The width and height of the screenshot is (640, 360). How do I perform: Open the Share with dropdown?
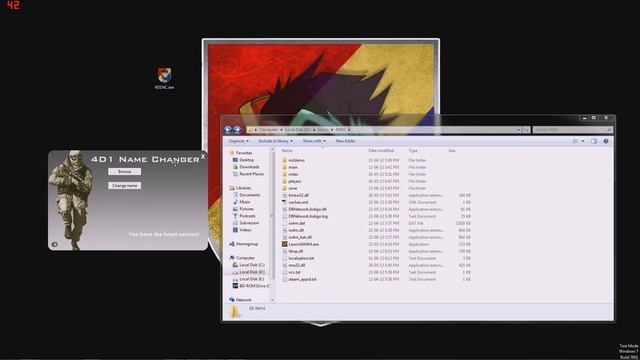coord(314,141)
